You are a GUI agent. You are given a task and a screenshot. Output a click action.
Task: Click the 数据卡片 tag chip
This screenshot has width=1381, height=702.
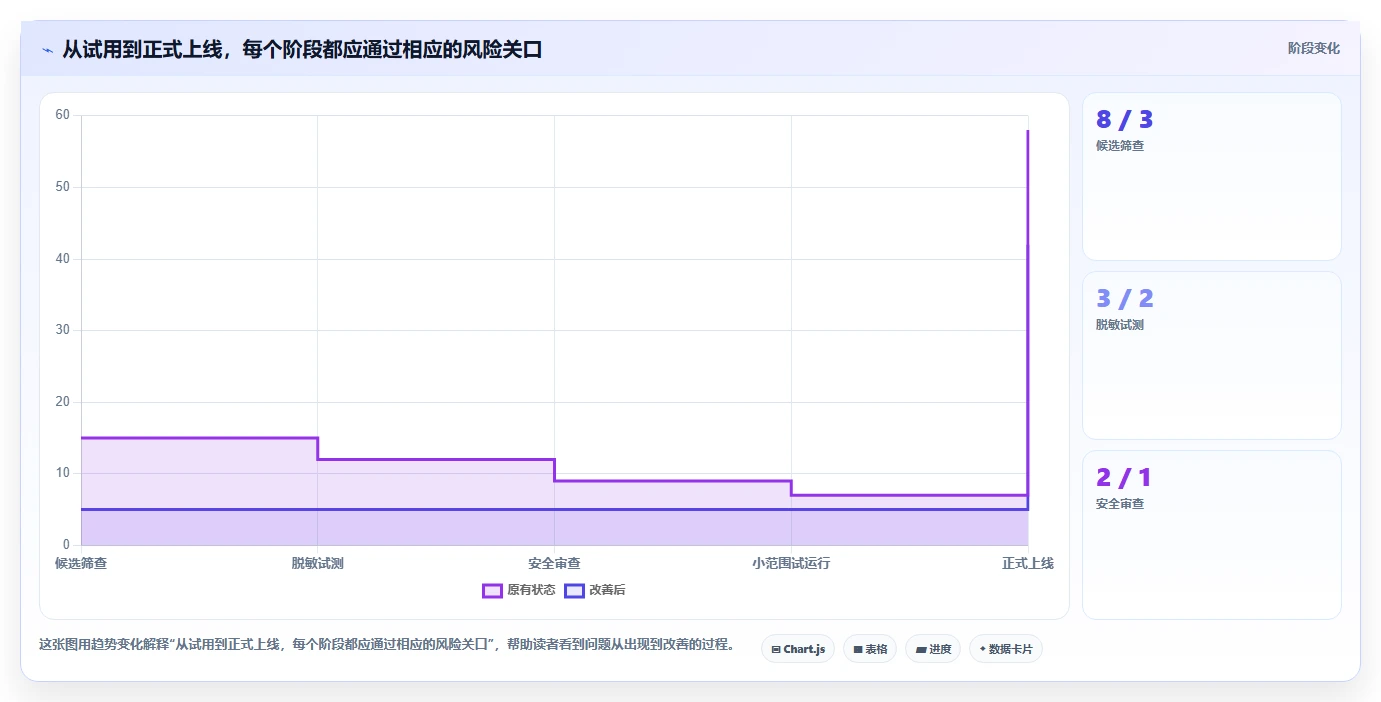click(x=1006, y=649)
